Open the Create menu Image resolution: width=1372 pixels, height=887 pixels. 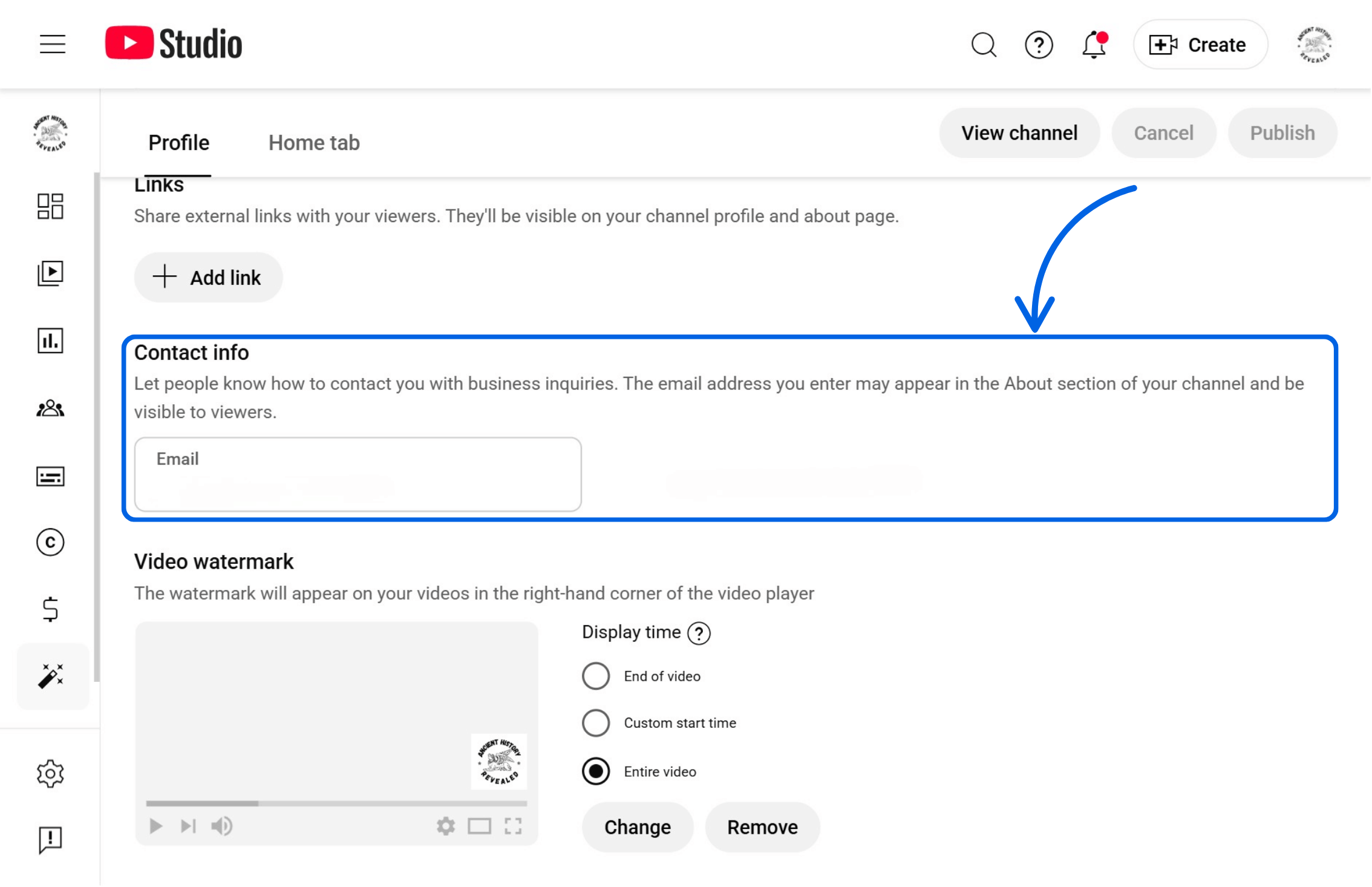[1200, 44]
